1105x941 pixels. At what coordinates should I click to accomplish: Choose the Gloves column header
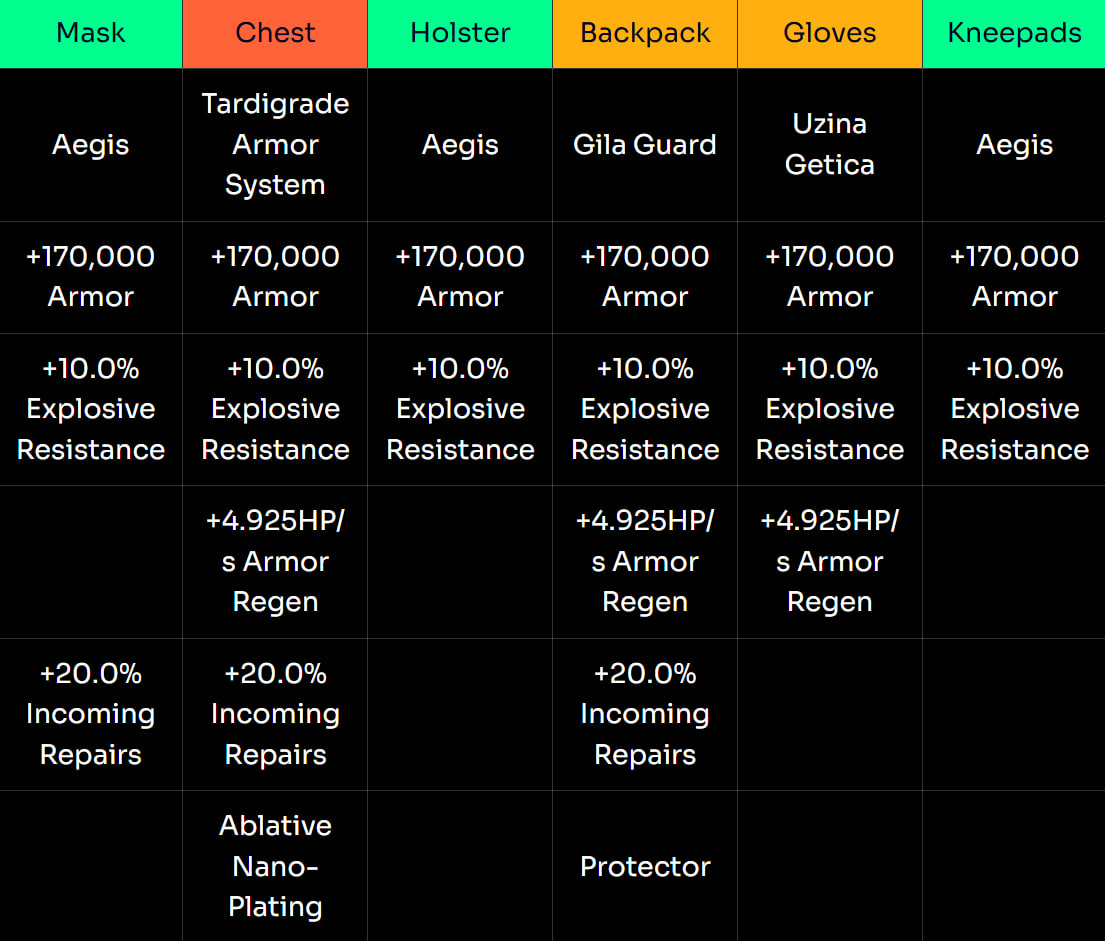830,33
